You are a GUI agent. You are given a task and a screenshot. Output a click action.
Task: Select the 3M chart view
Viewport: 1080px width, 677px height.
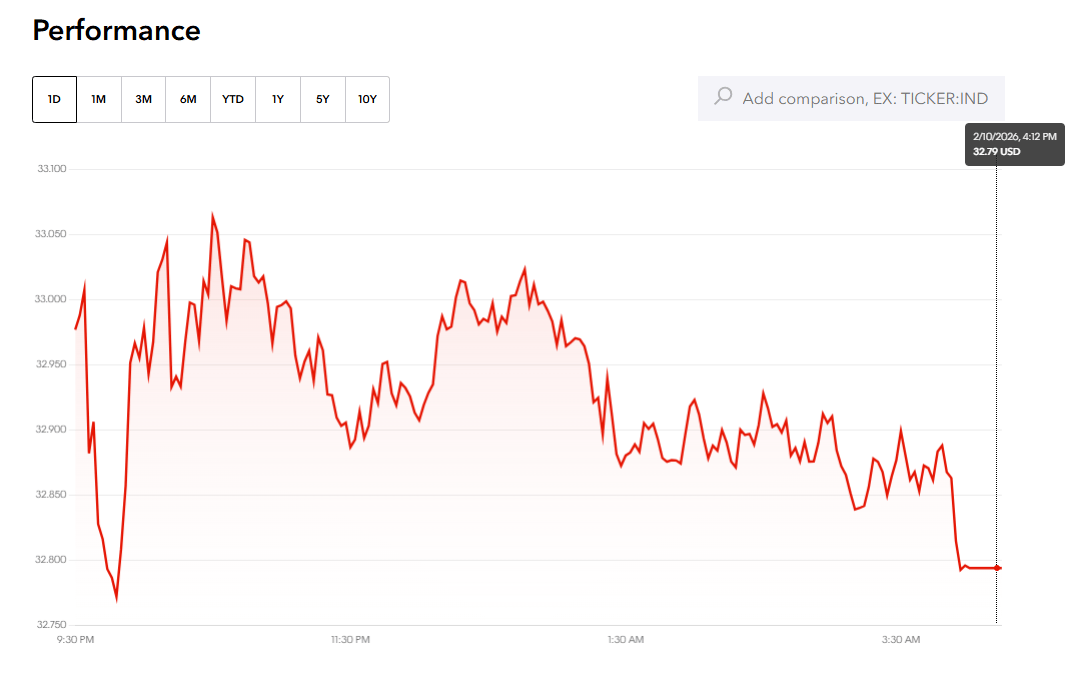[x=143, y=99]
